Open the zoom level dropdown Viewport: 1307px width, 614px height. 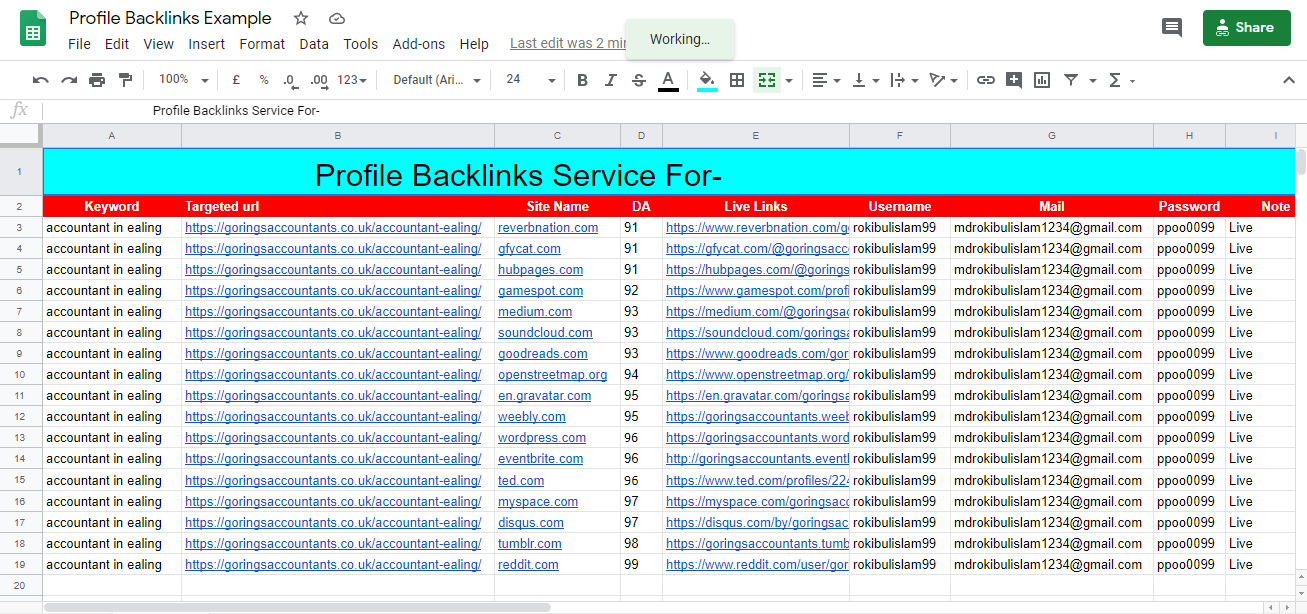click(x=182, y=80)
